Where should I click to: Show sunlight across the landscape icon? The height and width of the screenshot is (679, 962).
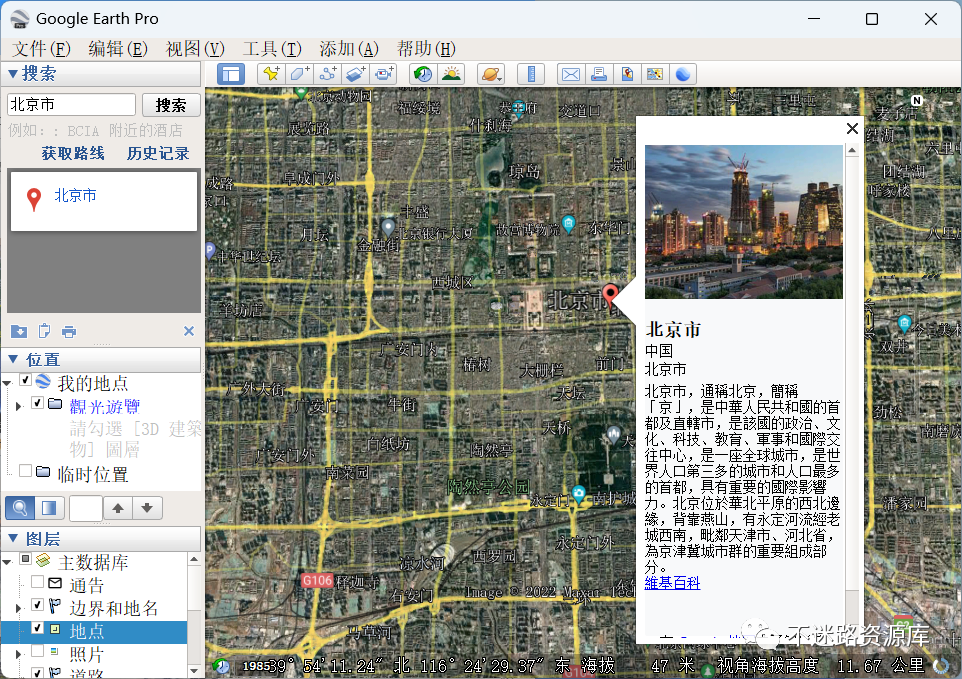pos(452,74)
